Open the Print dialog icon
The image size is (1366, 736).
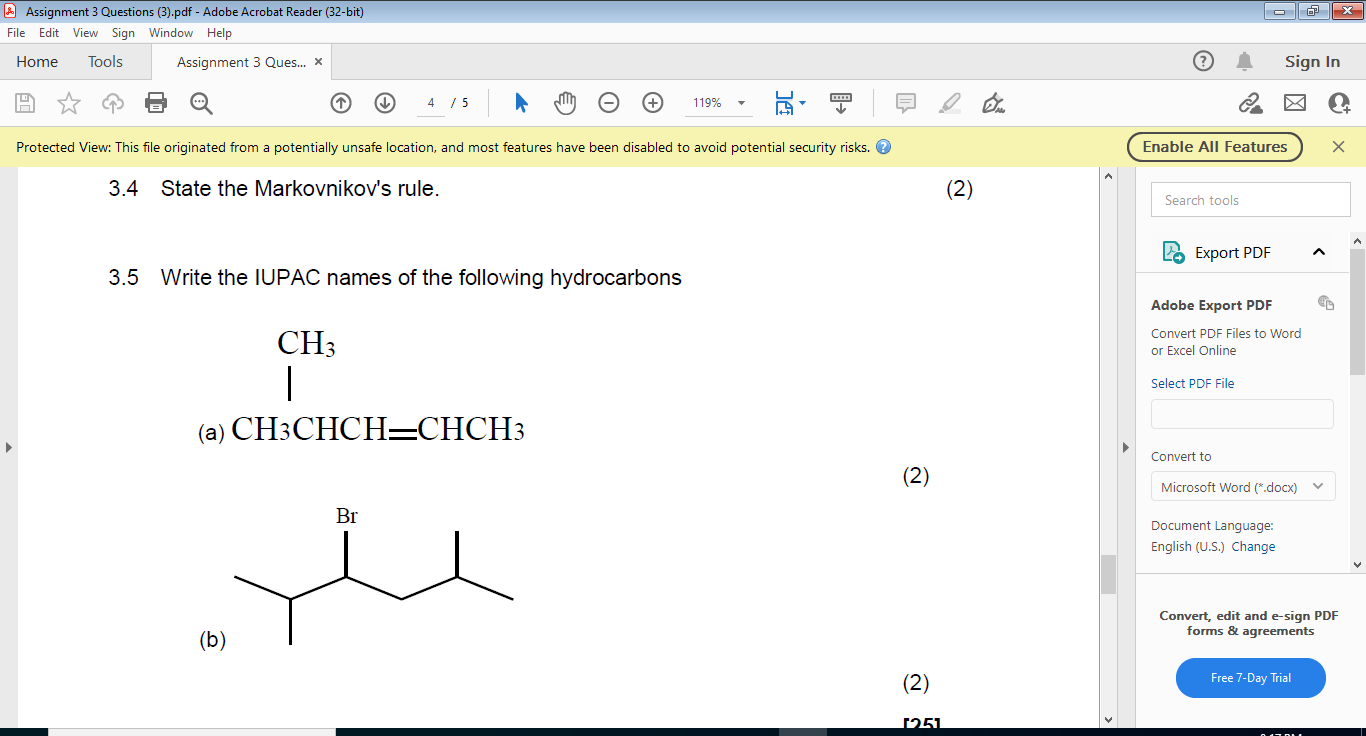pyautogui.click(x=156, y=102)
